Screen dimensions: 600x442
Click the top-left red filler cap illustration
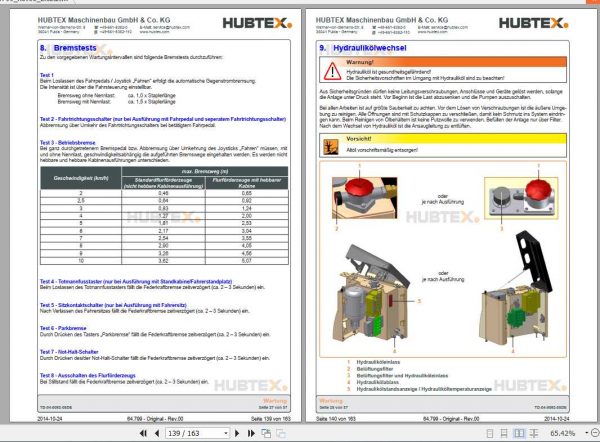pyautogui.click(x=364, y=197)
